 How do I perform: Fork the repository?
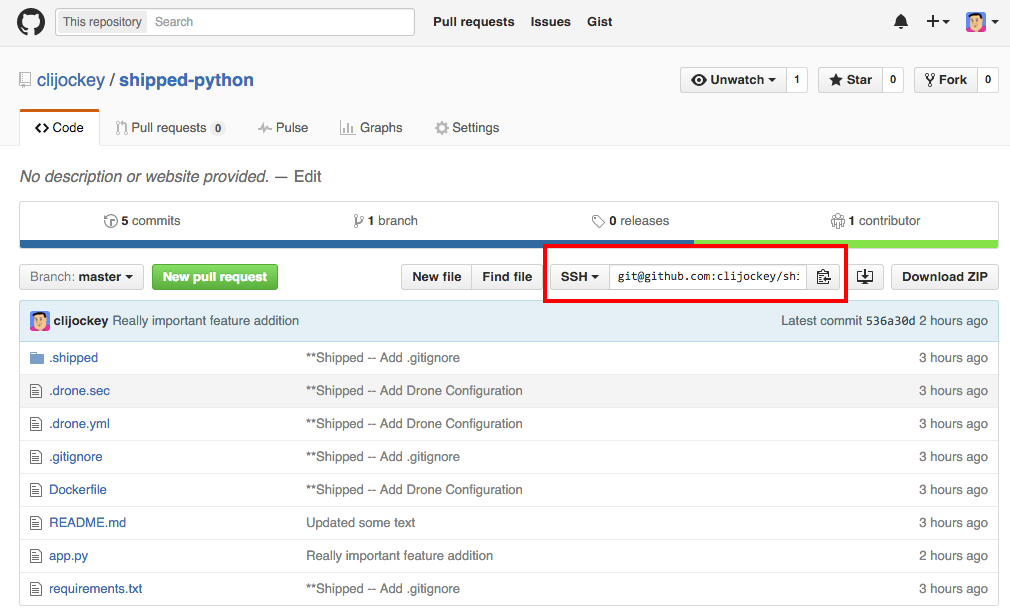coord(944,78)
